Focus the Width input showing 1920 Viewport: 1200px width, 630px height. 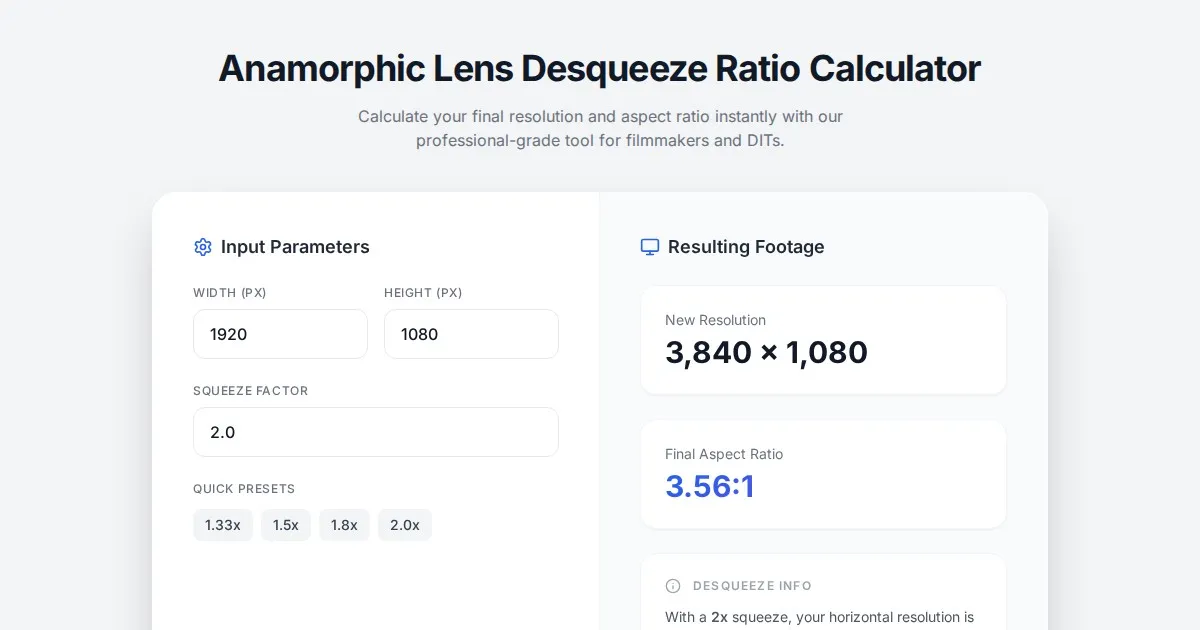280,334
